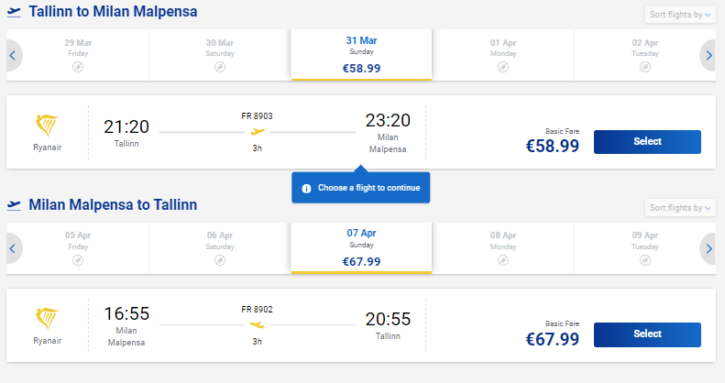725x383 pixels.
Task: Click the plane icon on flight FR 8903 route line
Action: [257, 132]
